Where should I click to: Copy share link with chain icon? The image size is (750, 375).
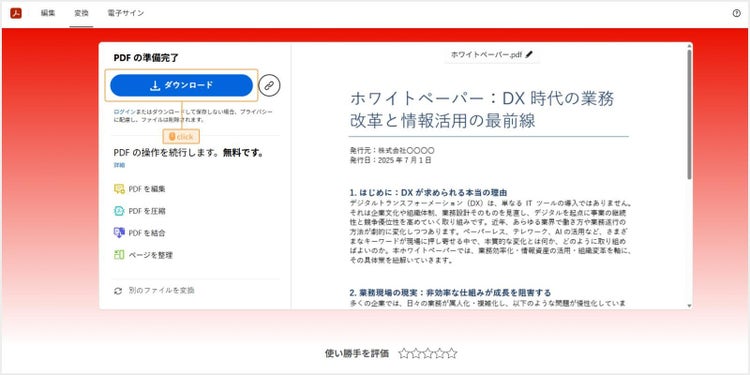point(269,86)
